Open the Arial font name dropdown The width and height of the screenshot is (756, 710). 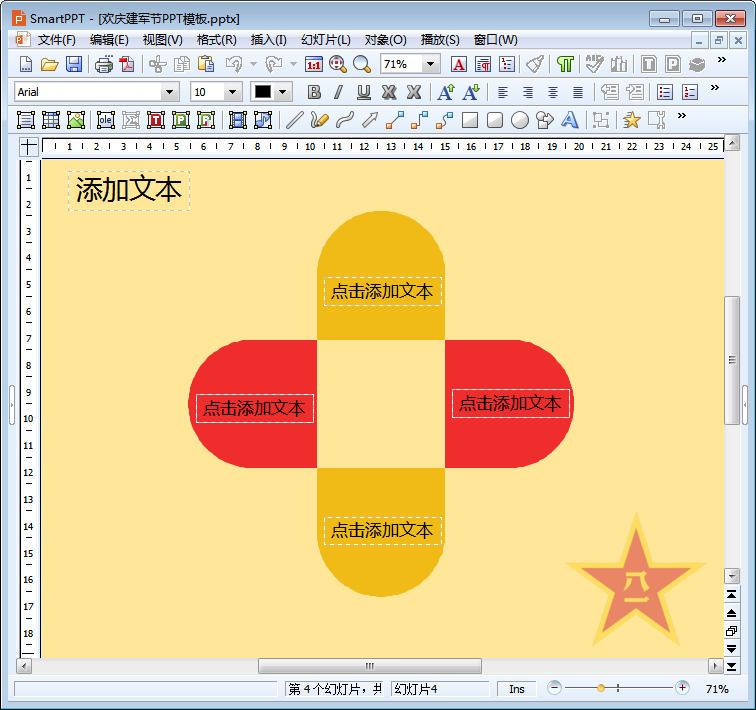point(169,92)
